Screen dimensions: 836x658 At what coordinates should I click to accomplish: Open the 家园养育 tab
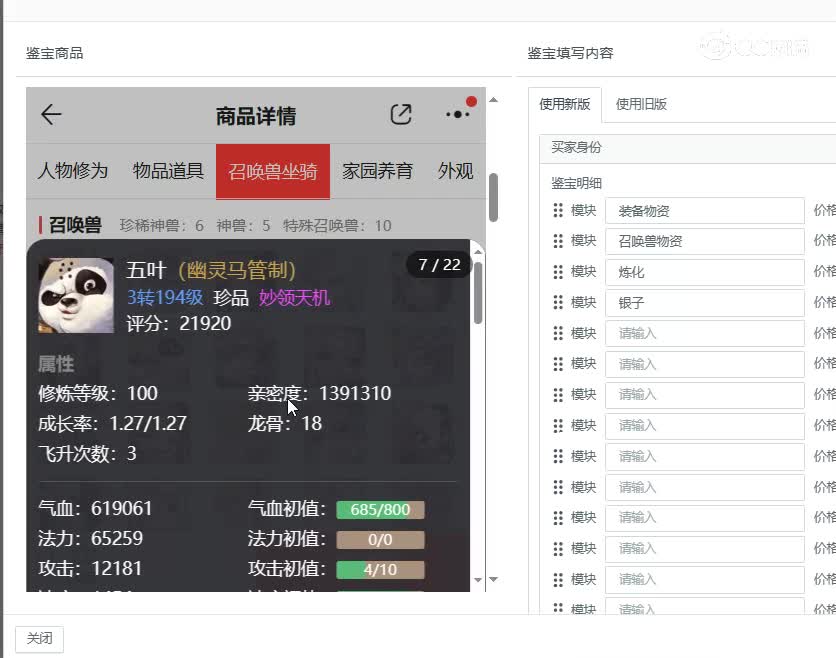point(380,170)
